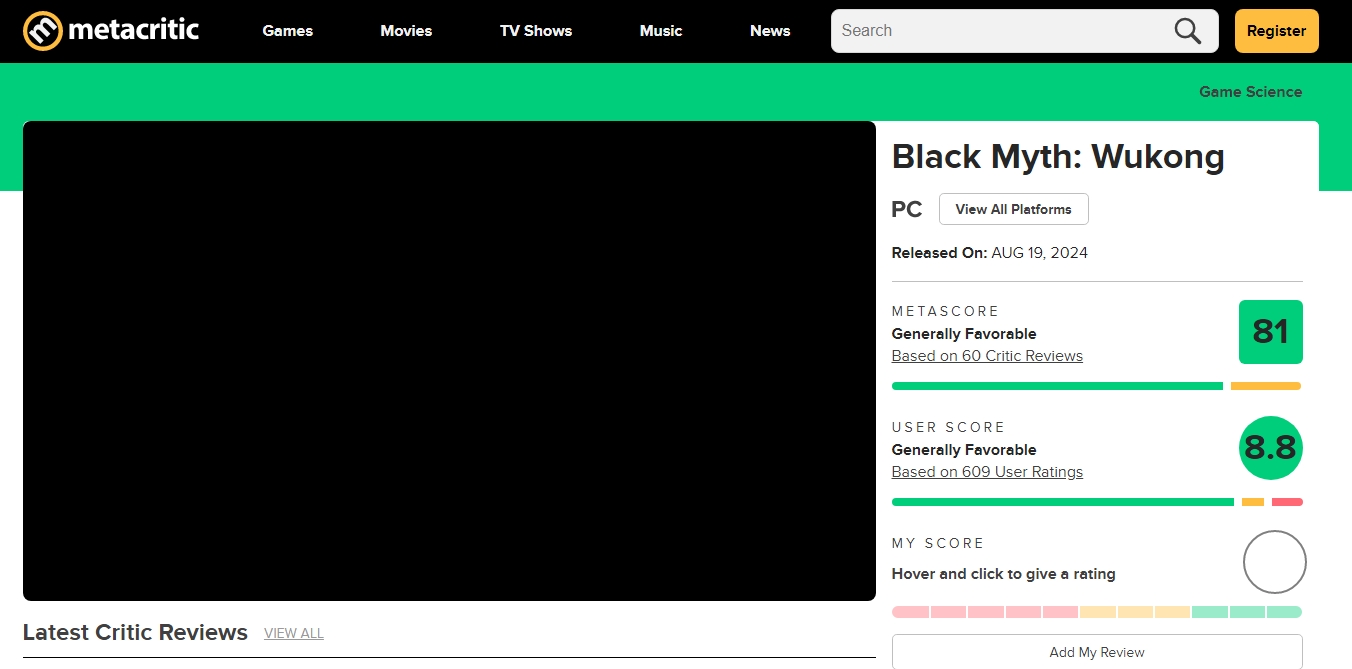Open the Games menu

point(288,31)
